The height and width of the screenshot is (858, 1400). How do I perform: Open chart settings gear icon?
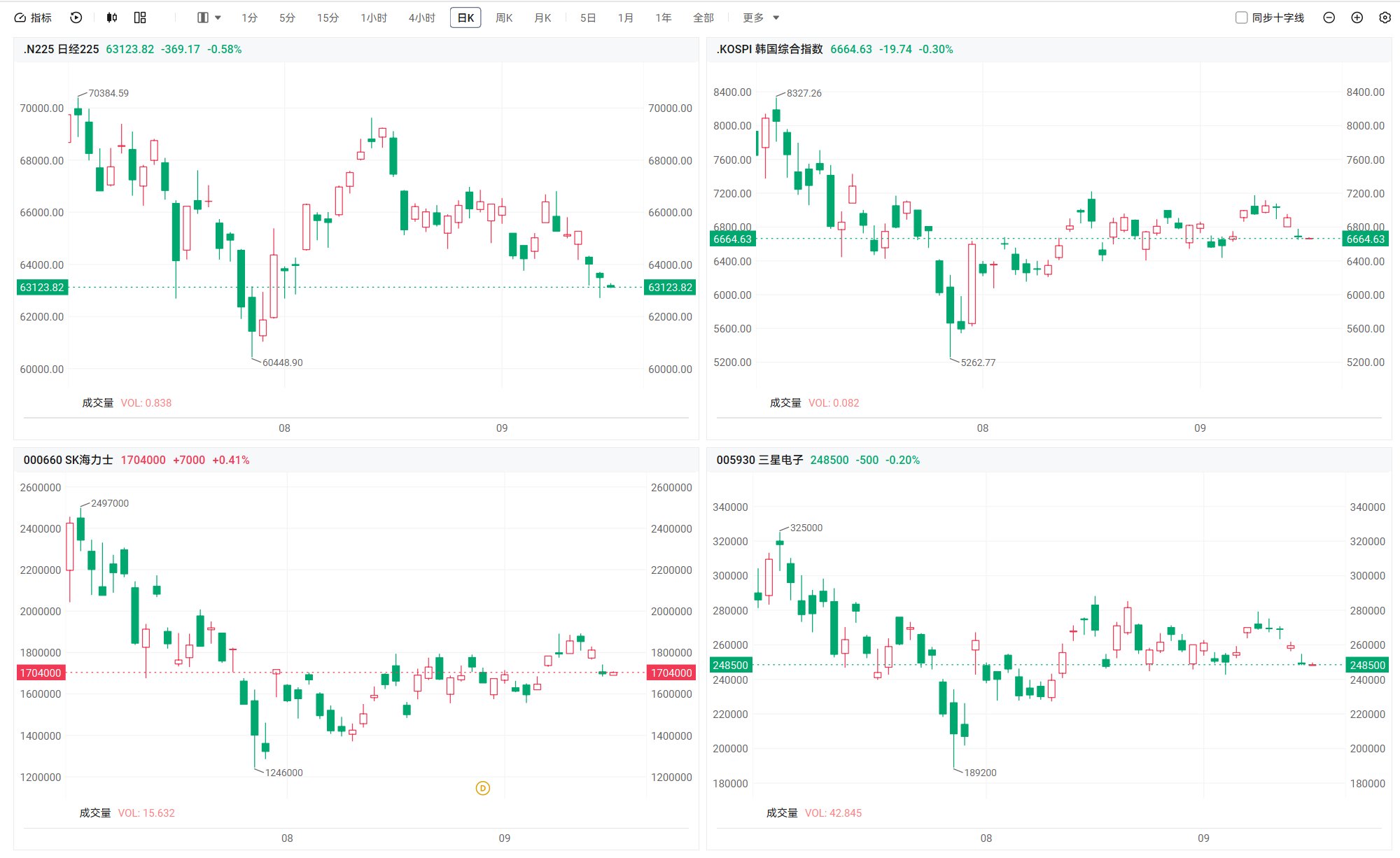coord(1385,17)
